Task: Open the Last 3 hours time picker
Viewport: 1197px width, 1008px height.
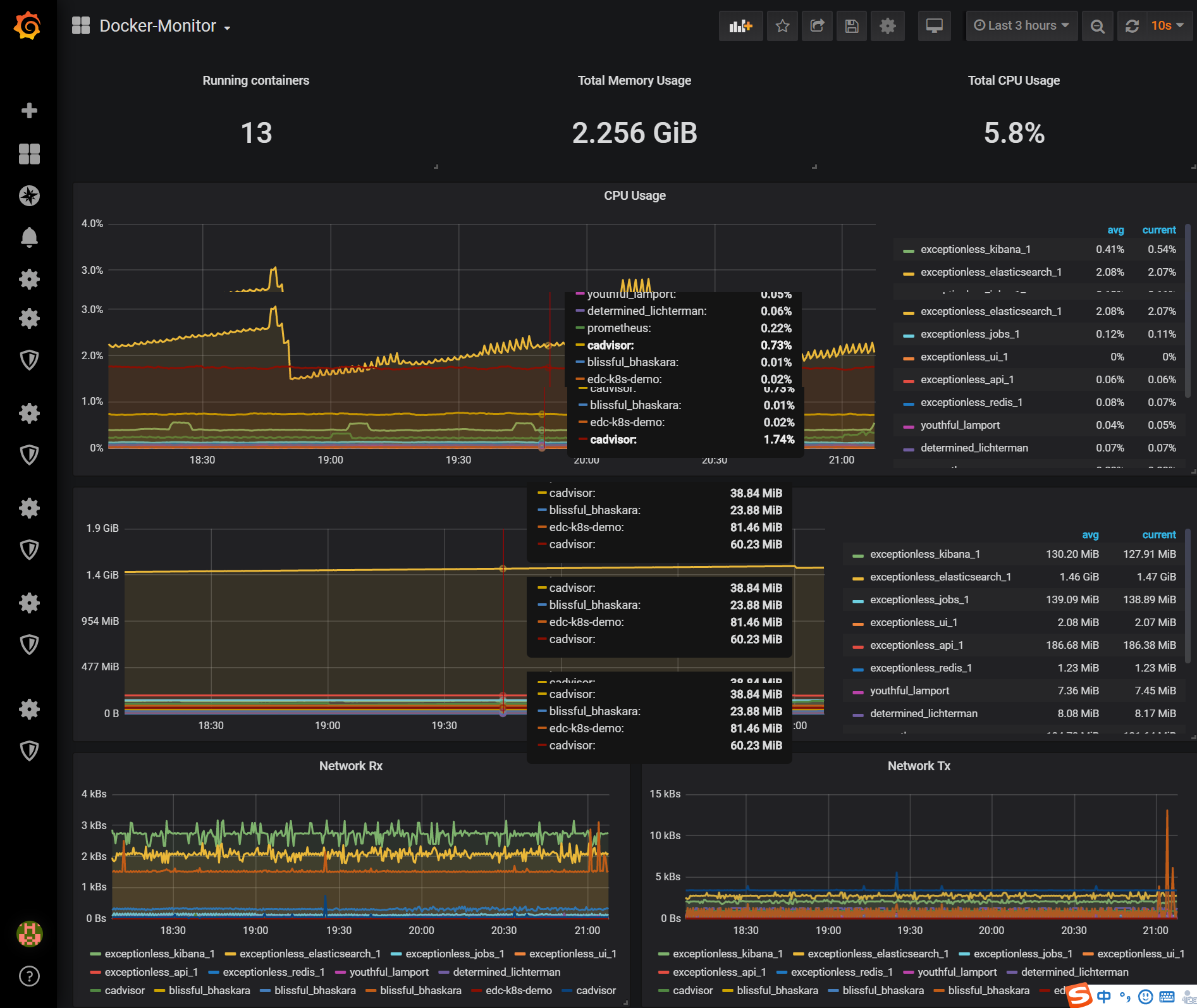Action: point(1021,26)
